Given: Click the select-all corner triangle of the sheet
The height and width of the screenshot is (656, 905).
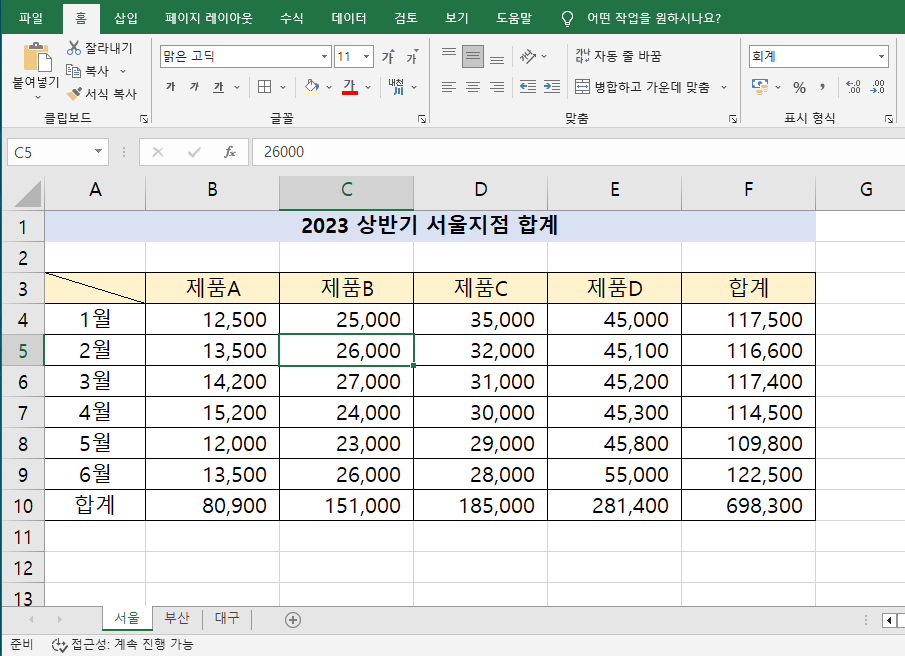Looking at the screenshot, I should (x=27, y=193).
